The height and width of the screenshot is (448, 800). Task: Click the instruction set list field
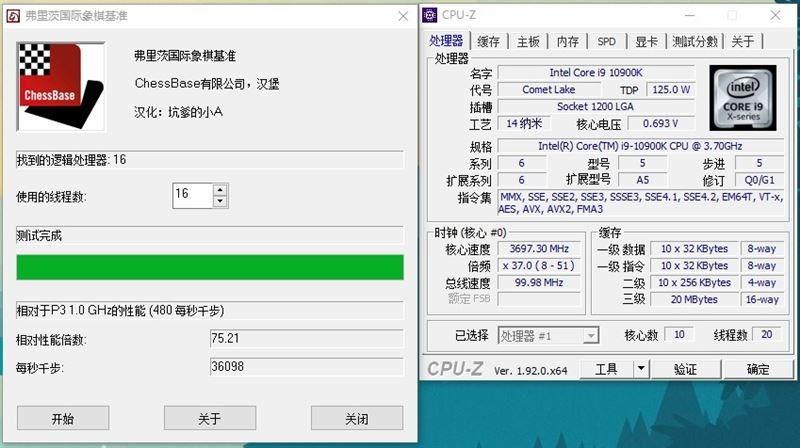640,203
